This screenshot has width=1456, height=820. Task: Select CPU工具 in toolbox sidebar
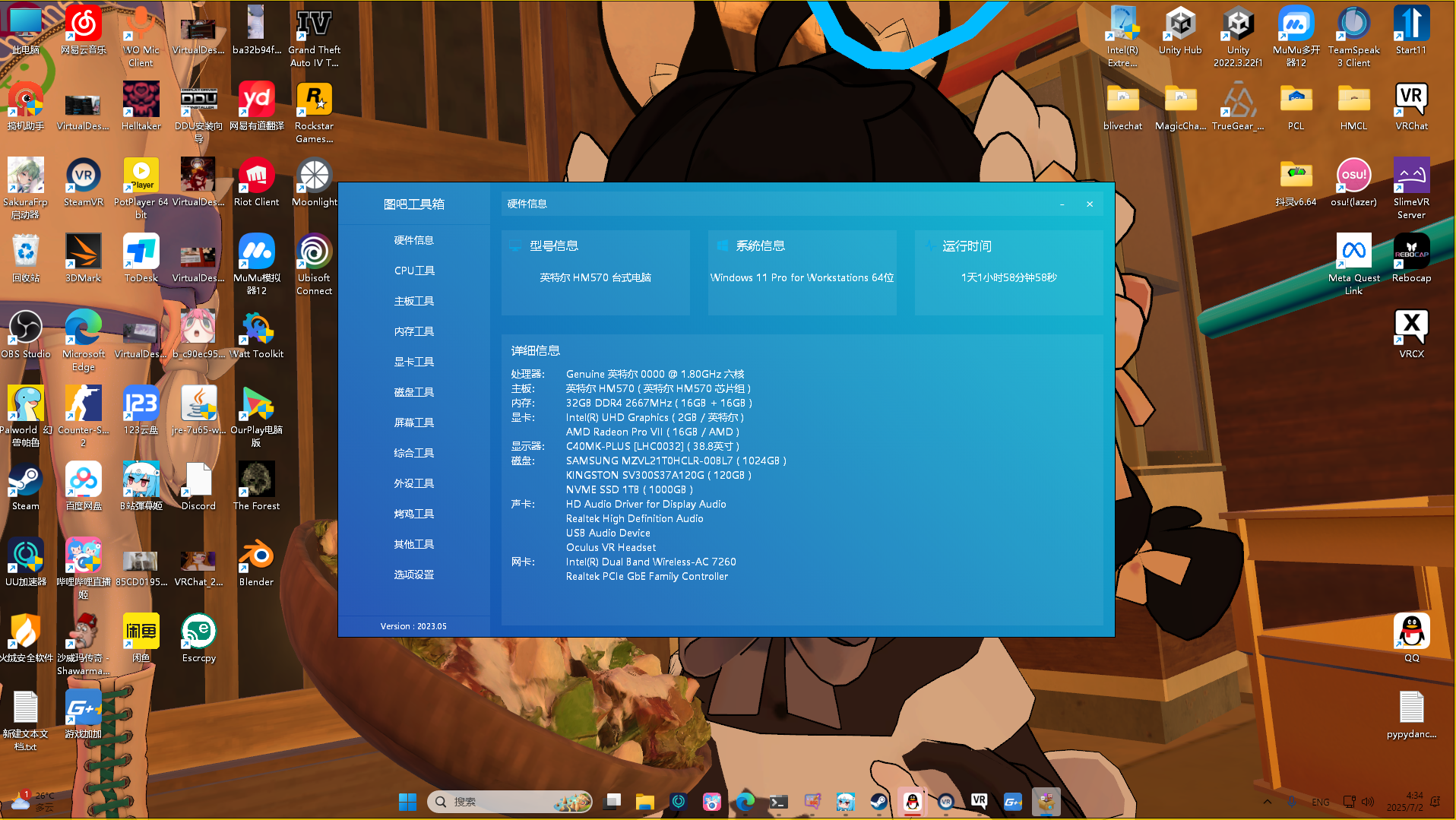tap(414, 271)
